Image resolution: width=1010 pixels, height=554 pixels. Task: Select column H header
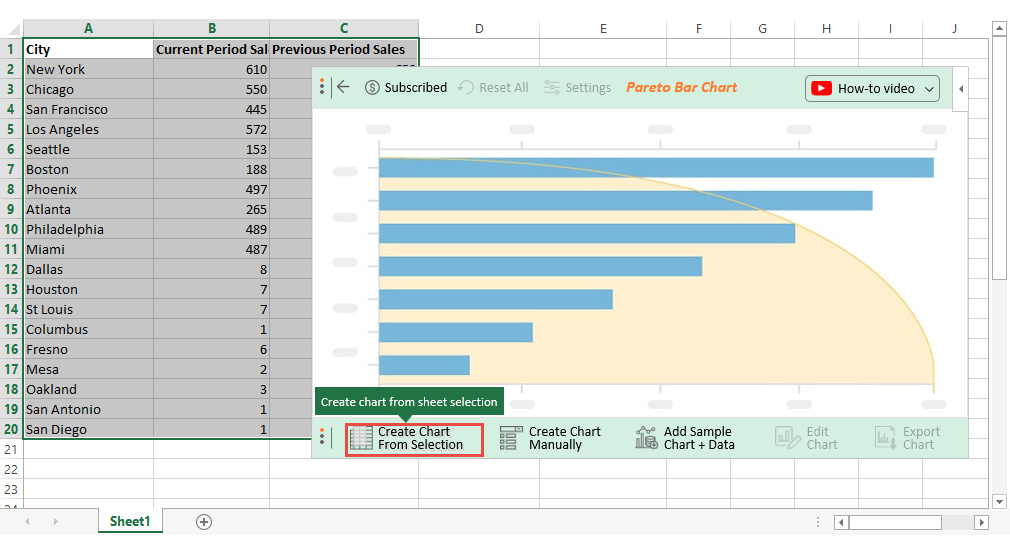tap(826, 28)
